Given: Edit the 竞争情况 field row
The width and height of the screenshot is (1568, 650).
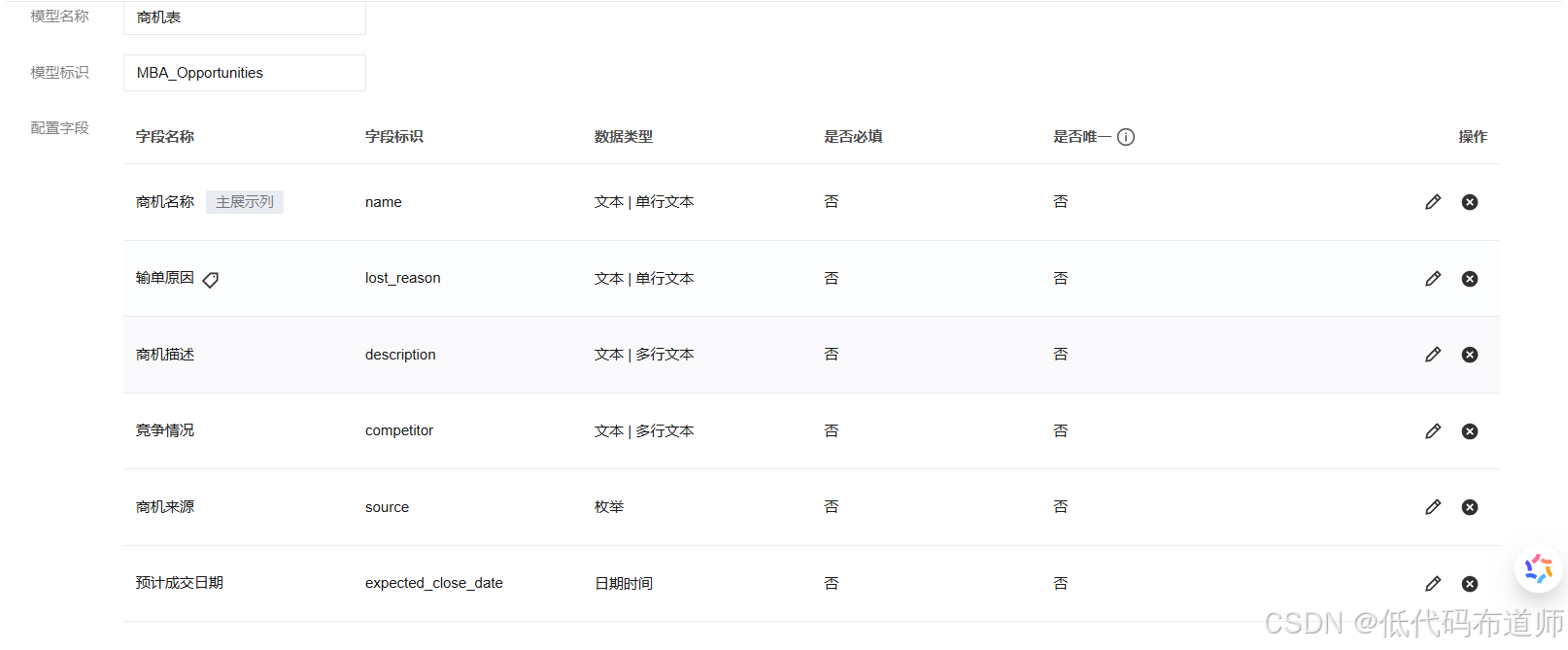Looking at the screenshot, I should 1433,431.
